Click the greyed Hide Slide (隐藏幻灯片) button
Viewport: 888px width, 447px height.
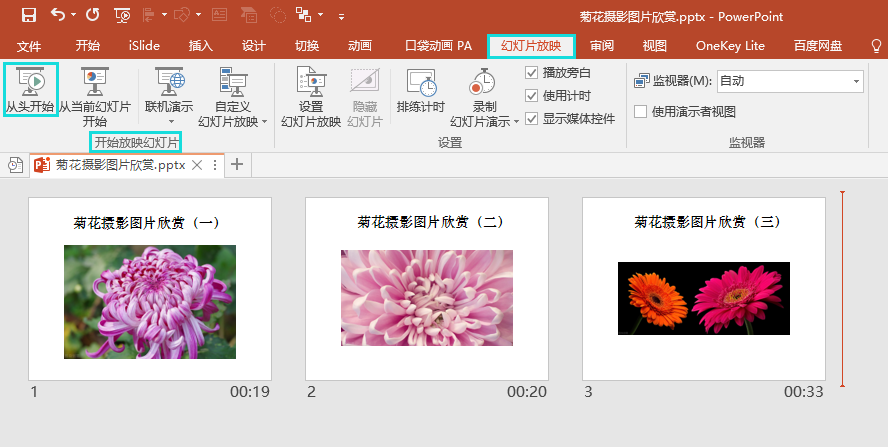click(x=365, y=97)
